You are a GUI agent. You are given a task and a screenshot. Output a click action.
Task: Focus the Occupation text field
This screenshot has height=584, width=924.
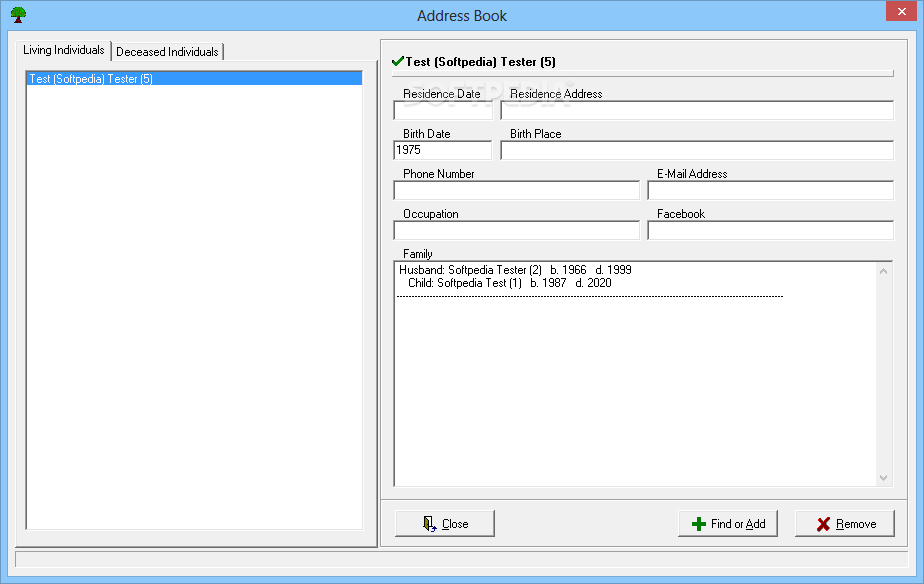[x=516, y=230]
